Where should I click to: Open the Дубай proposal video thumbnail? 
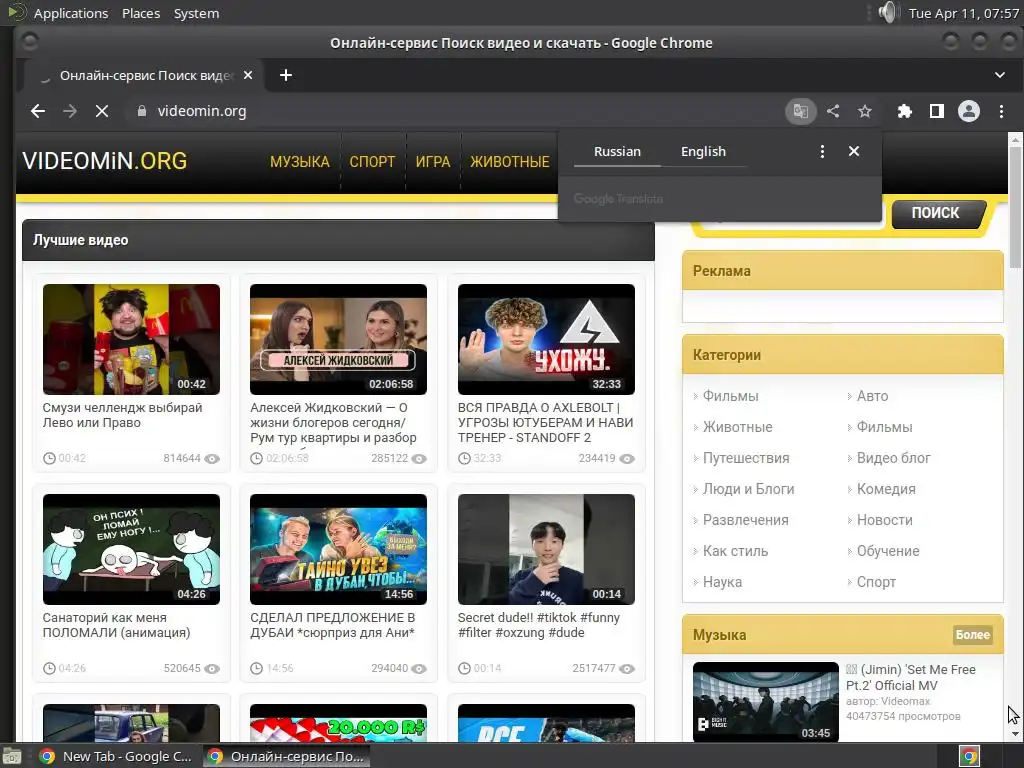coord(338,549)
